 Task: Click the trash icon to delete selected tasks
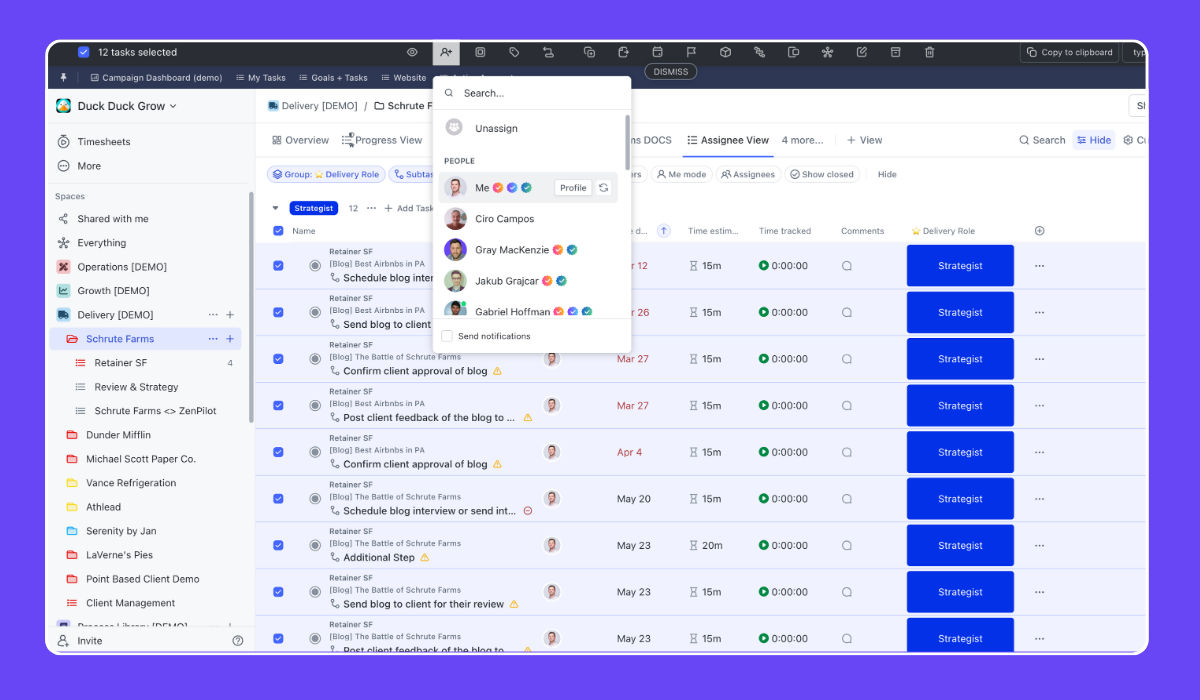tap(929, 52)
